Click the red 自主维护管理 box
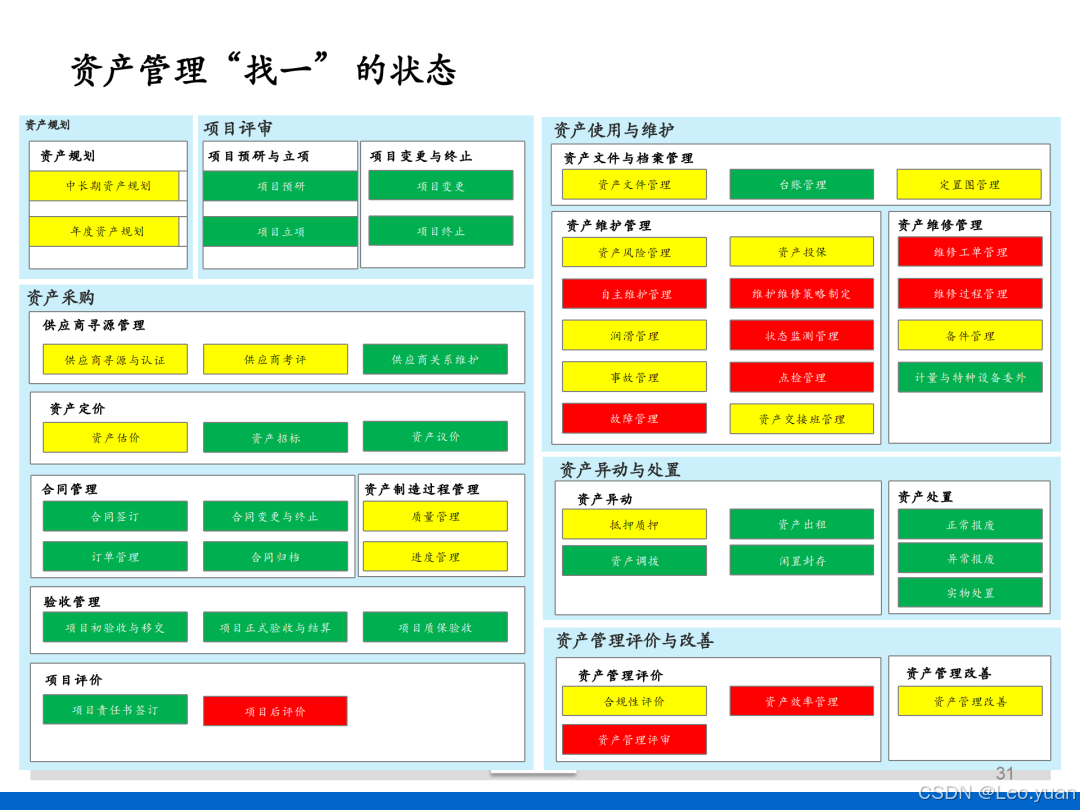 (634, 294)
